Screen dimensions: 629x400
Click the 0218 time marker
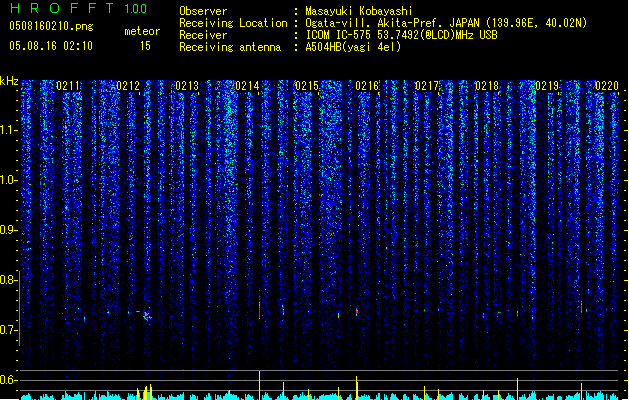point(487,86)
